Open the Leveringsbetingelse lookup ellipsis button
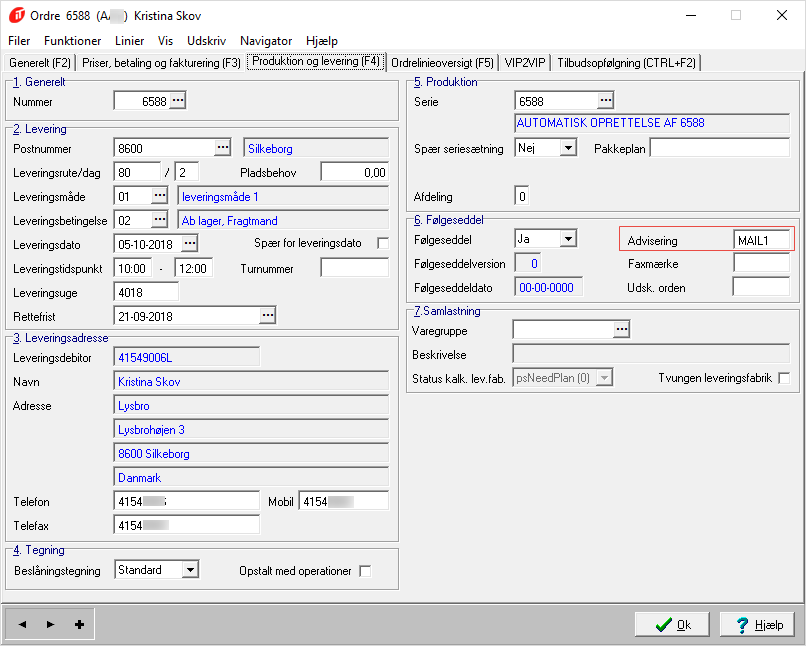 pyautogui.click(x=160, y=219)
